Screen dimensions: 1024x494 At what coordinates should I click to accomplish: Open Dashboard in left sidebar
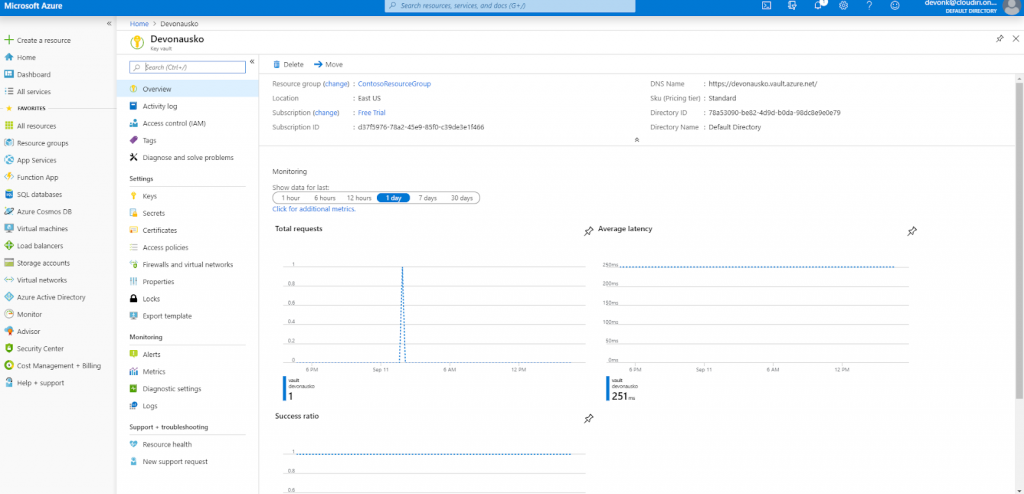pyautogui.click(x=27, y=74)
